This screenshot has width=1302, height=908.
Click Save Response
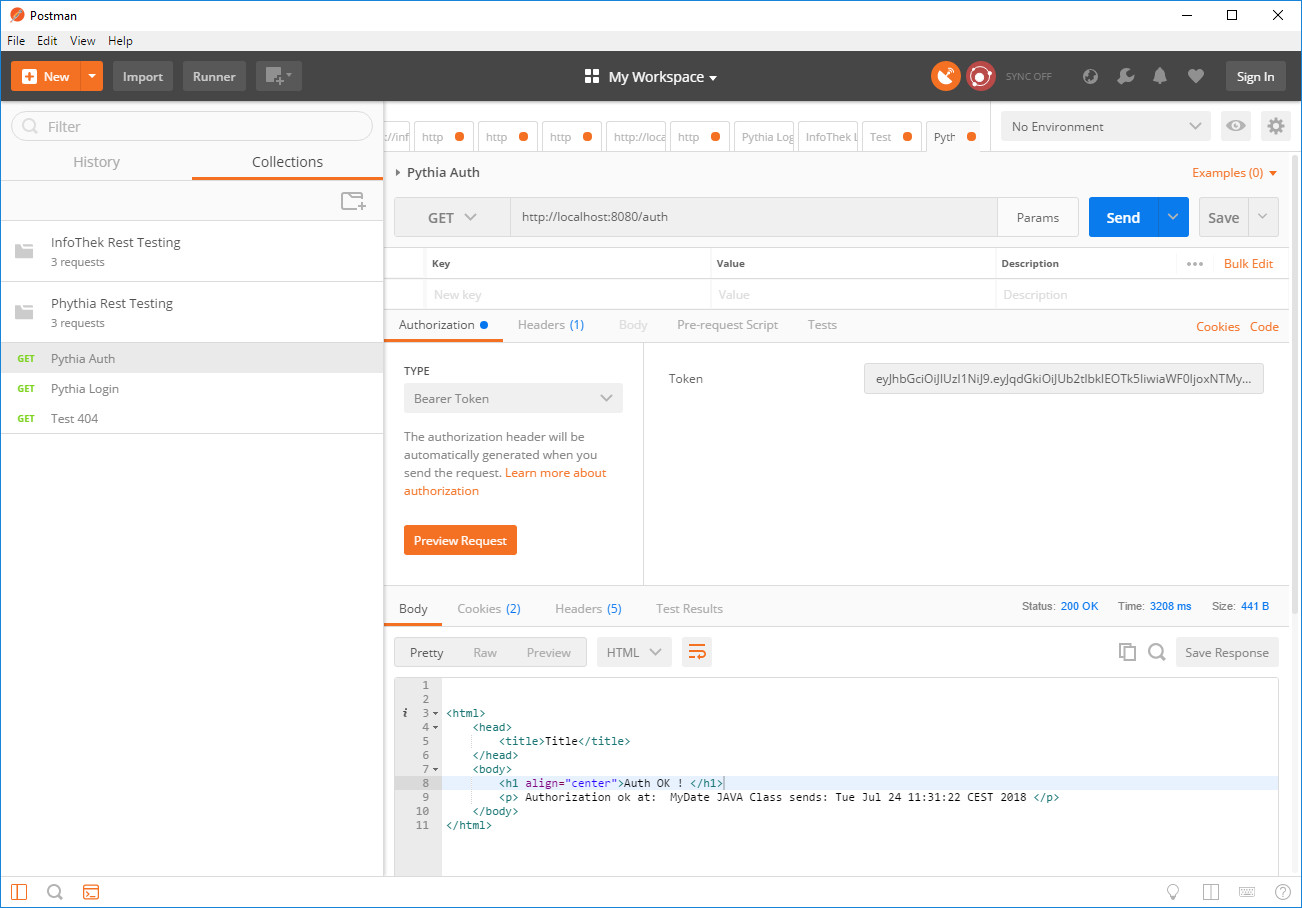point(1227,652)
